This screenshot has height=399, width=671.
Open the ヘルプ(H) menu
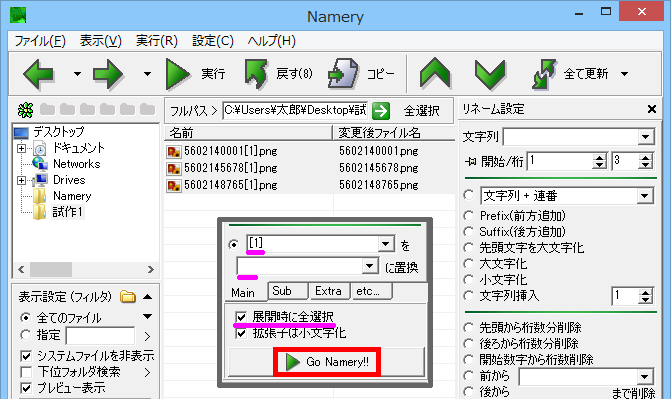click(271, 41)
